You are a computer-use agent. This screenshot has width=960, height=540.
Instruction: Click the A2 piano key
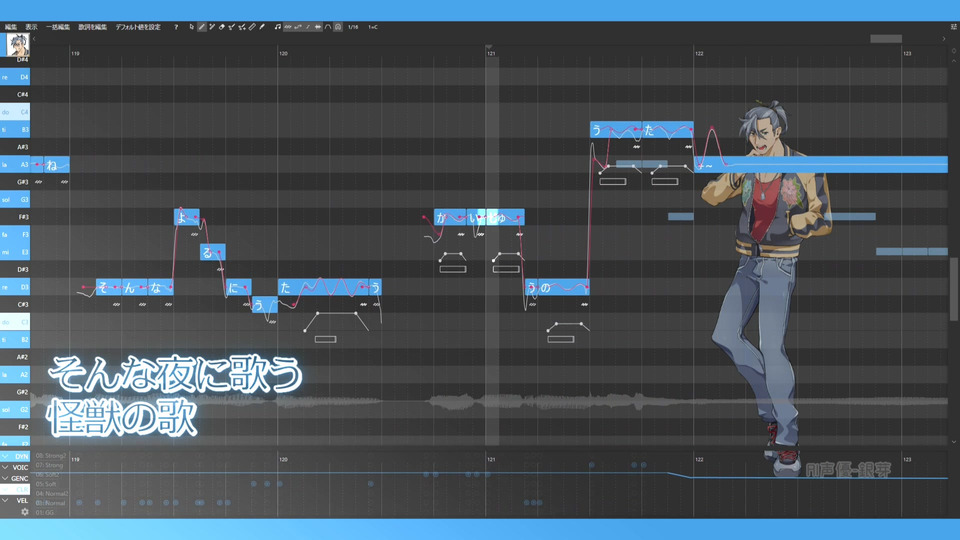(15, 374)
